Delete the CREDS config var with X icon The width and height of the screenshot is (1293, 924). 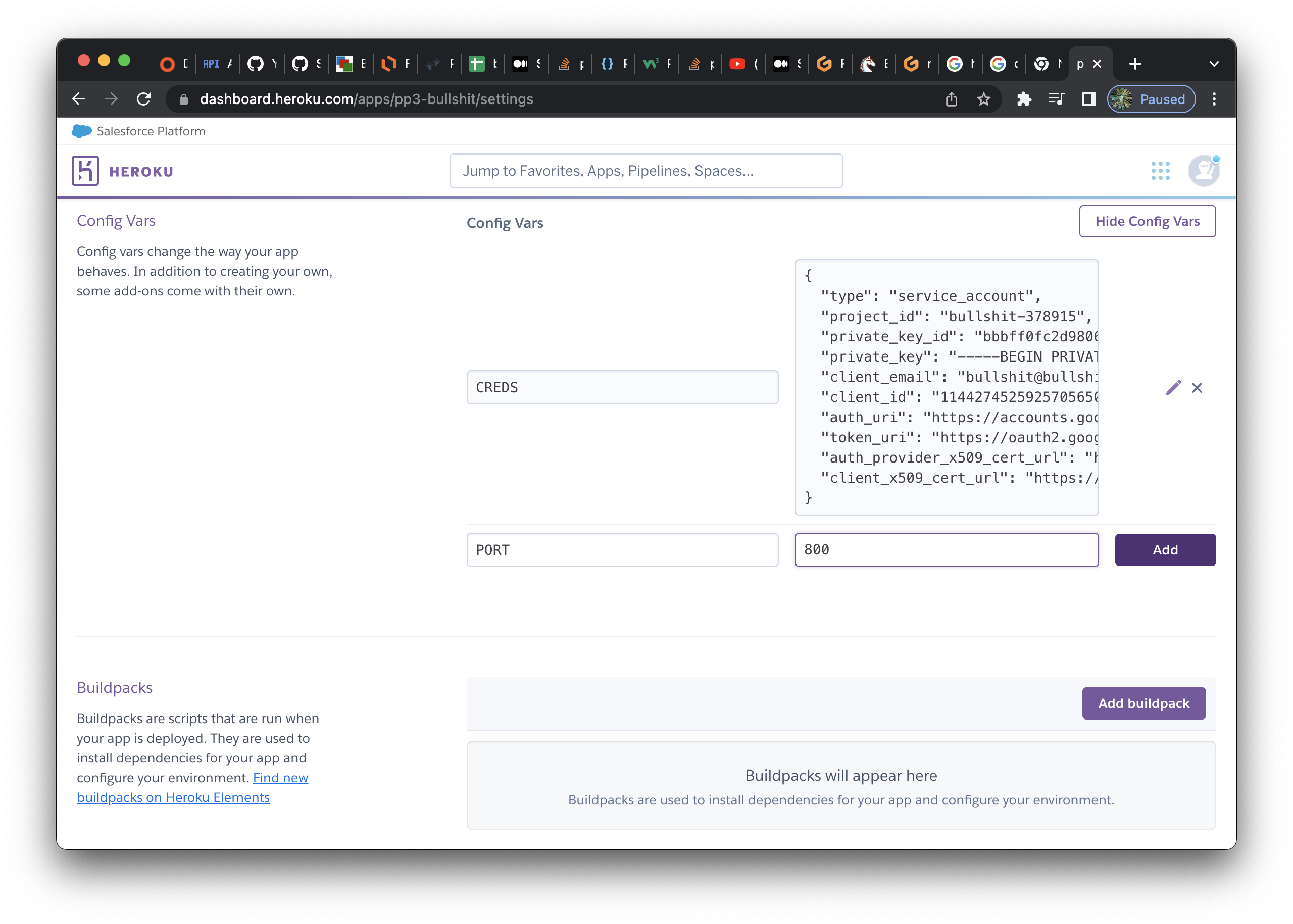1197,388
